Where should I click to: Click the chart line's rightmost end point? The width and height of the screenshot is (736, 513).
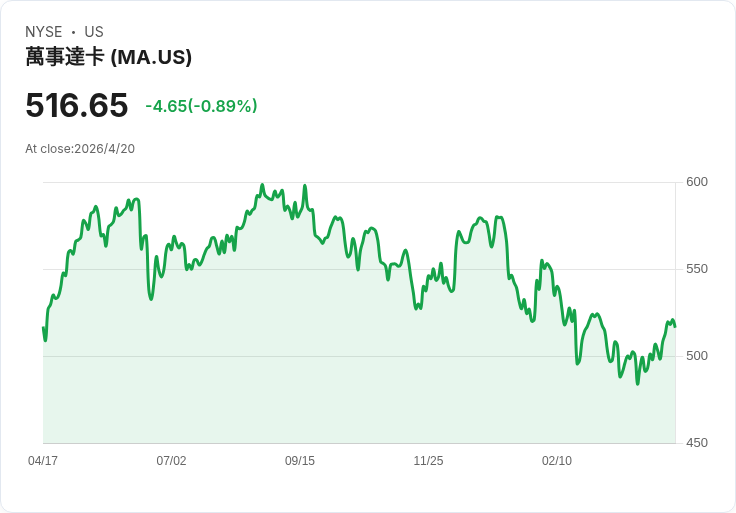point(675,327)
